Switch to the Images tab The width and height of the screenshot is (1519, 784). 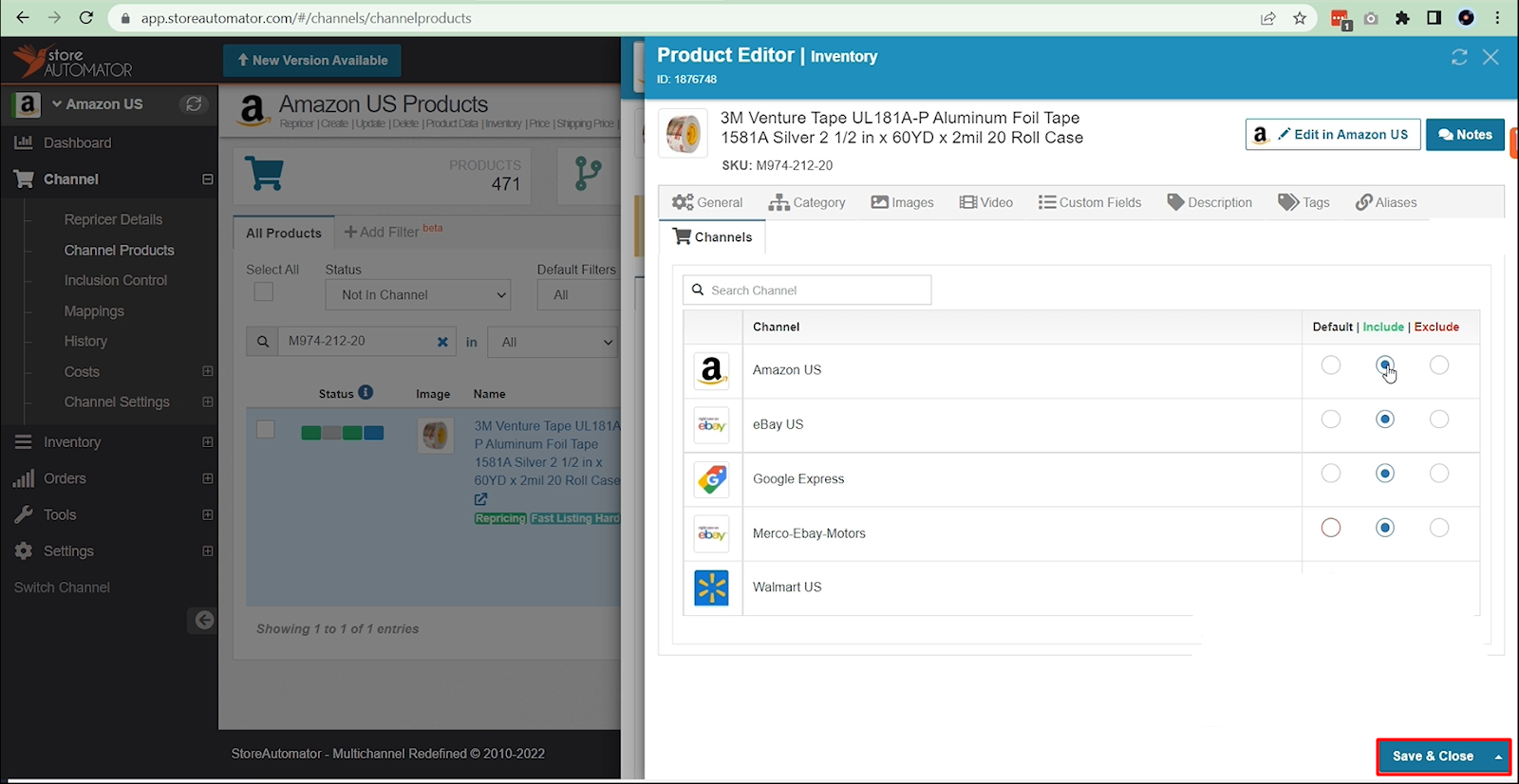[902, 202]
